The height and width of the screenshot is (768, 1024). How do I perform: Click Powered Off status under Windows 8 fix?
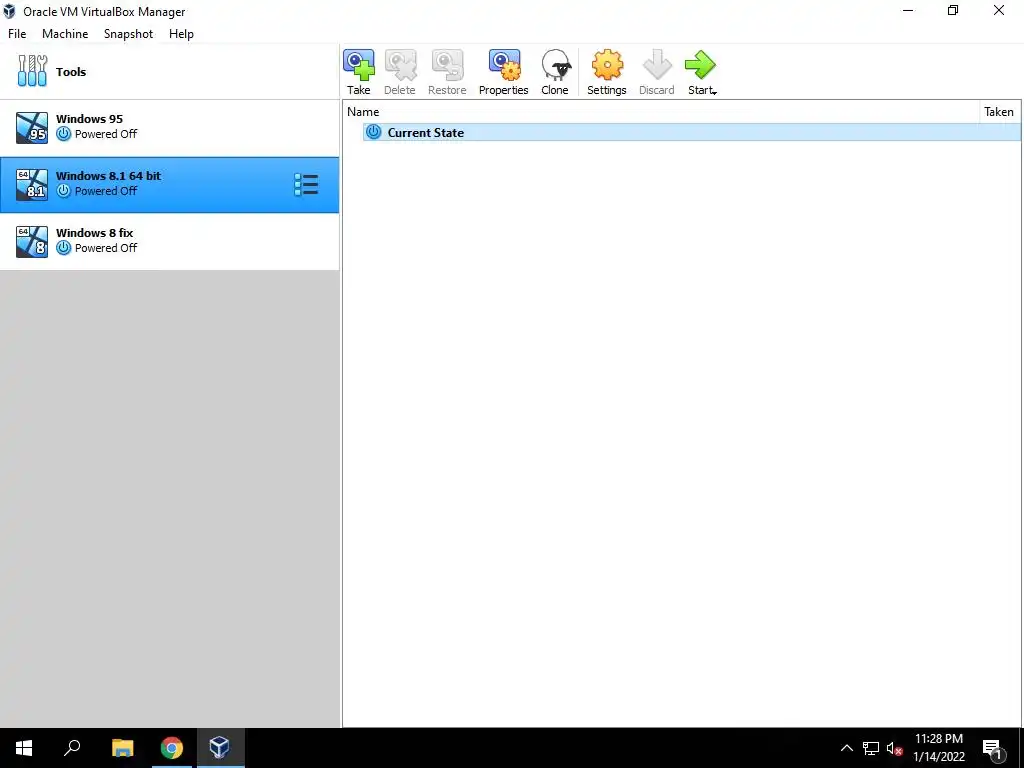(x=106, y=248)
